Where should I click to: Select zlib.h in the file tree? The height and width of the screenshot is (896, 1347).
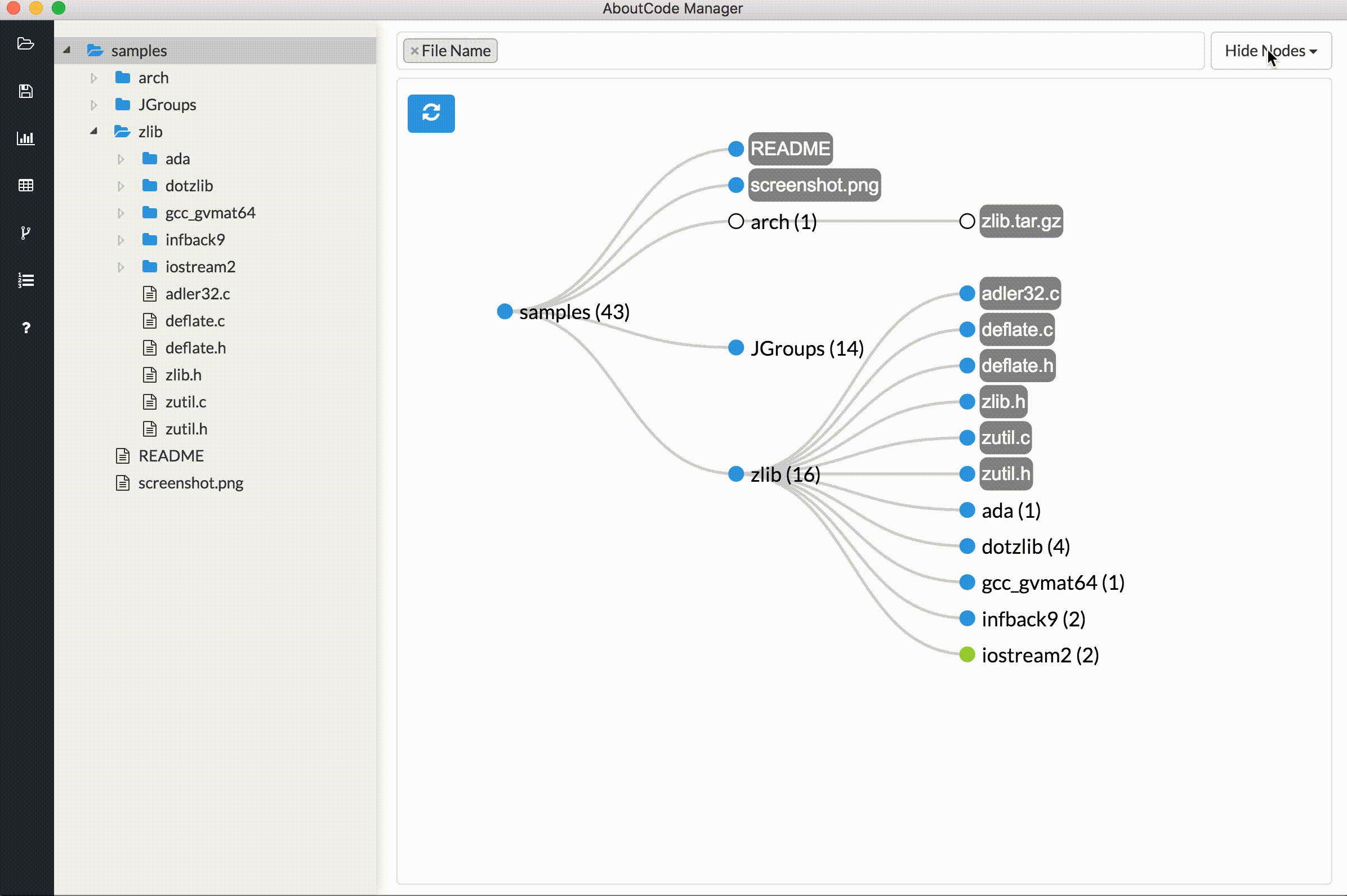183,375
